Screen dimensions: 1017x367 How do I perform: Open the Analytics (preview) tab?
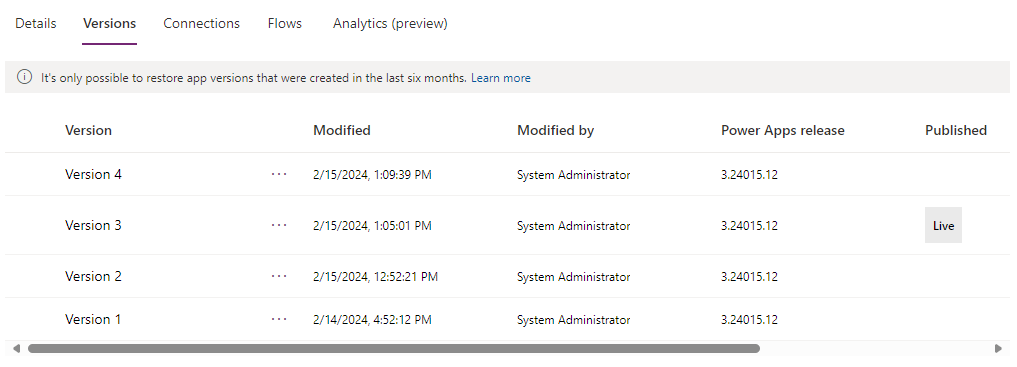[390, 23]
